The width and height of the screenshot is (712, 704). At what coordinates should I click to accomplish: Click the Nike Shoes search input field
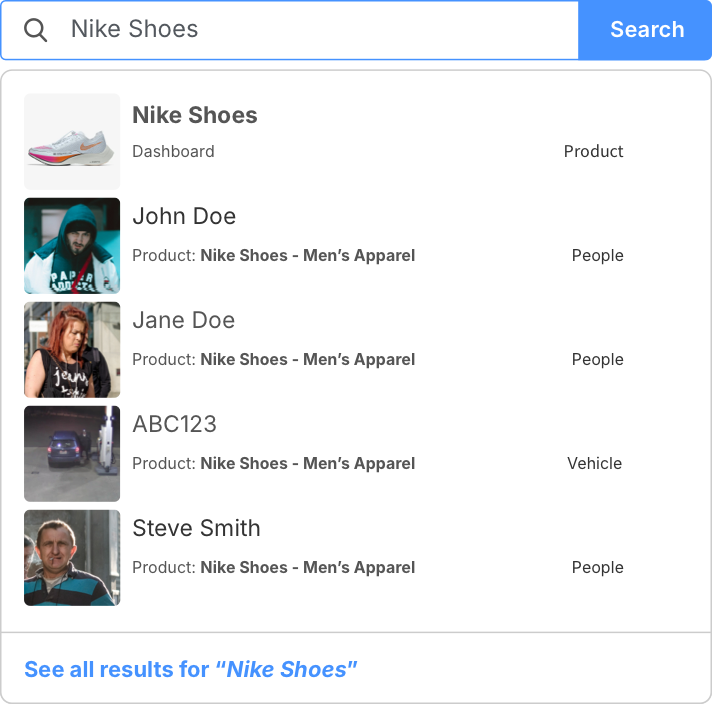click(x=290, y=30)
